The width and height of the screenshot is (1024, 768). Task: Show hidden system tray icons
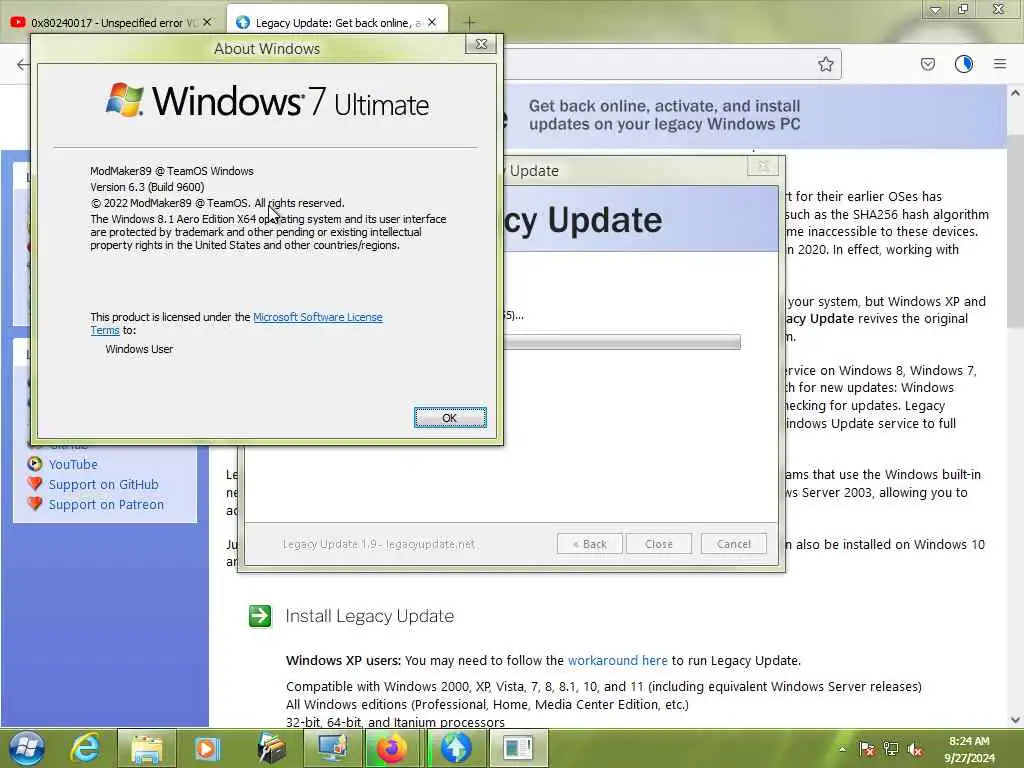(x=842, y=749)
